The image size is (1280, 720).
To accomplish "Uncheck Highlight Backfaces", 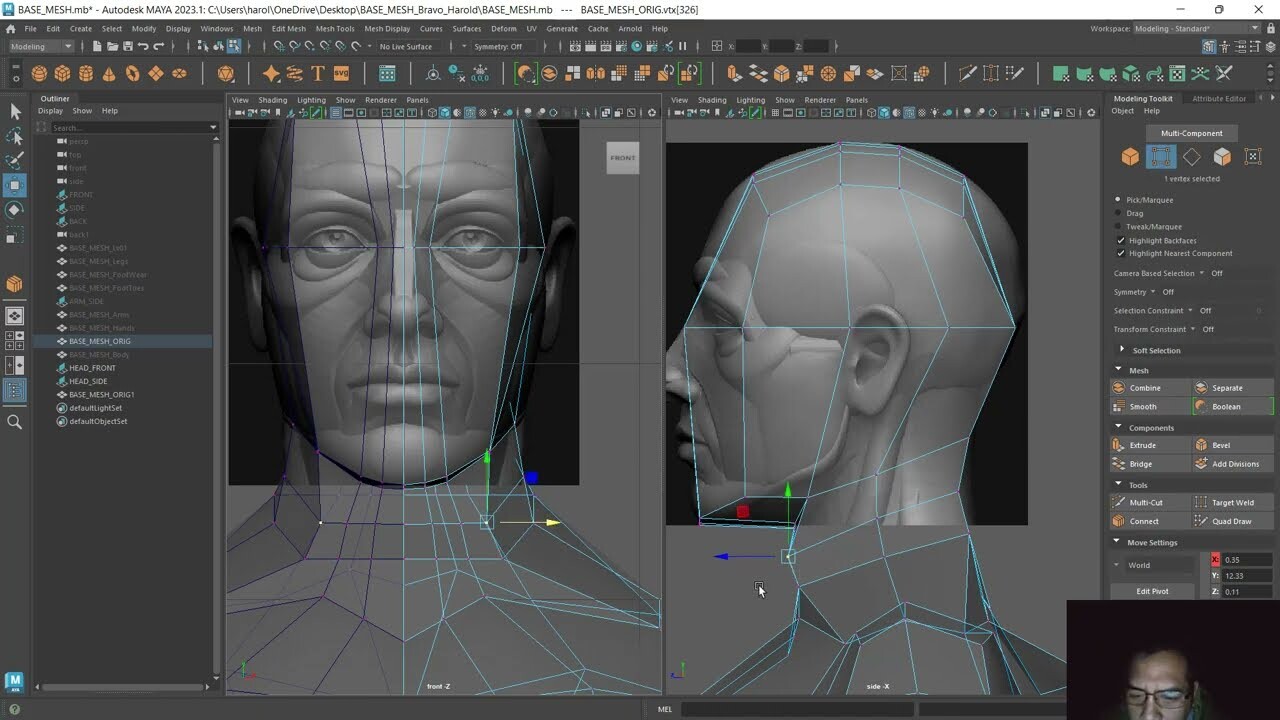I will click(1120, 240).
